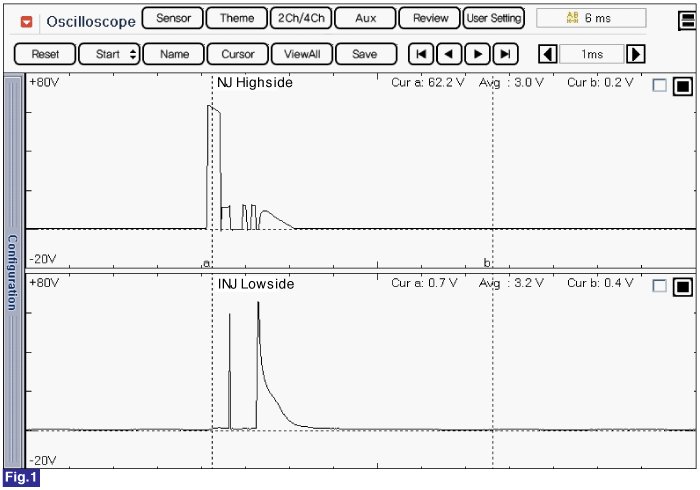700x490 pixels.
Task: Open the Sensor menu
Action: coord(173,18)
